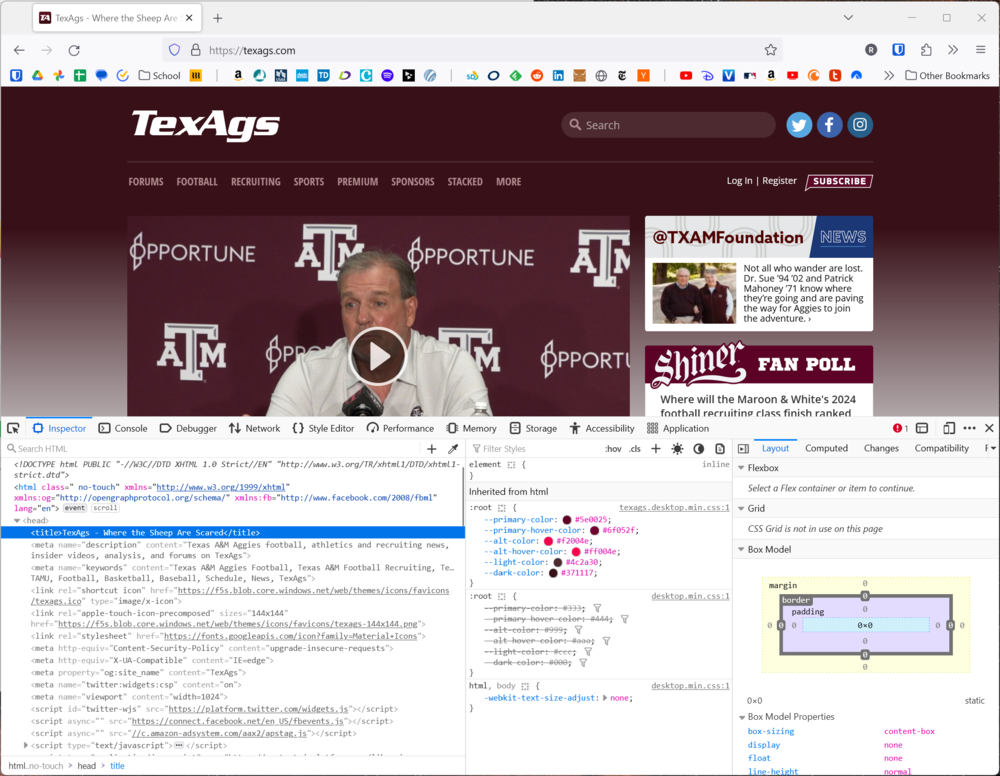
Task: Open Responsive Design Mode icon in DevTools
Action: 949,428
